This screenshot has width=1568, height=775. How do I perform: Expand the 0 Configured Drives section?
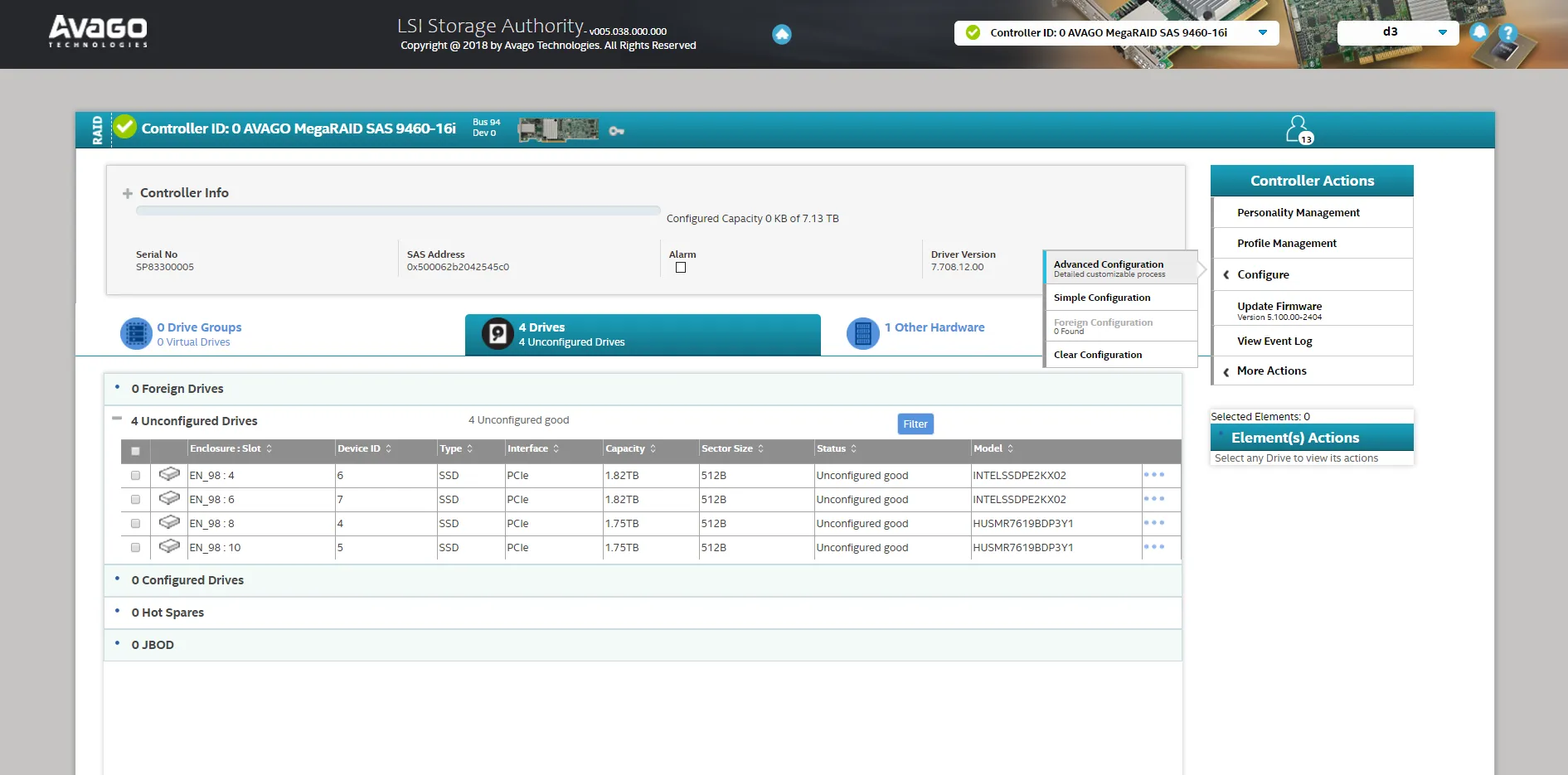tap(188, 580)
